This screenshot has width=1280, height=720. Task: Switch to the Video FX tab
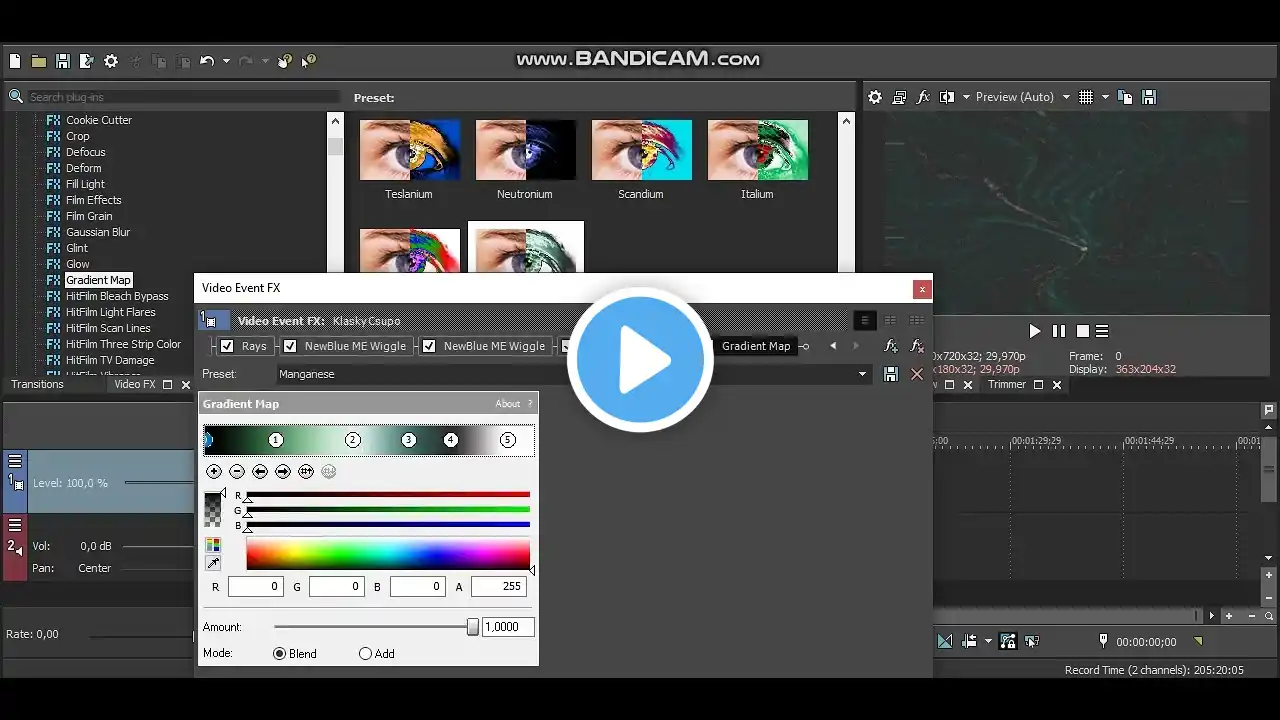click(135, 384)
